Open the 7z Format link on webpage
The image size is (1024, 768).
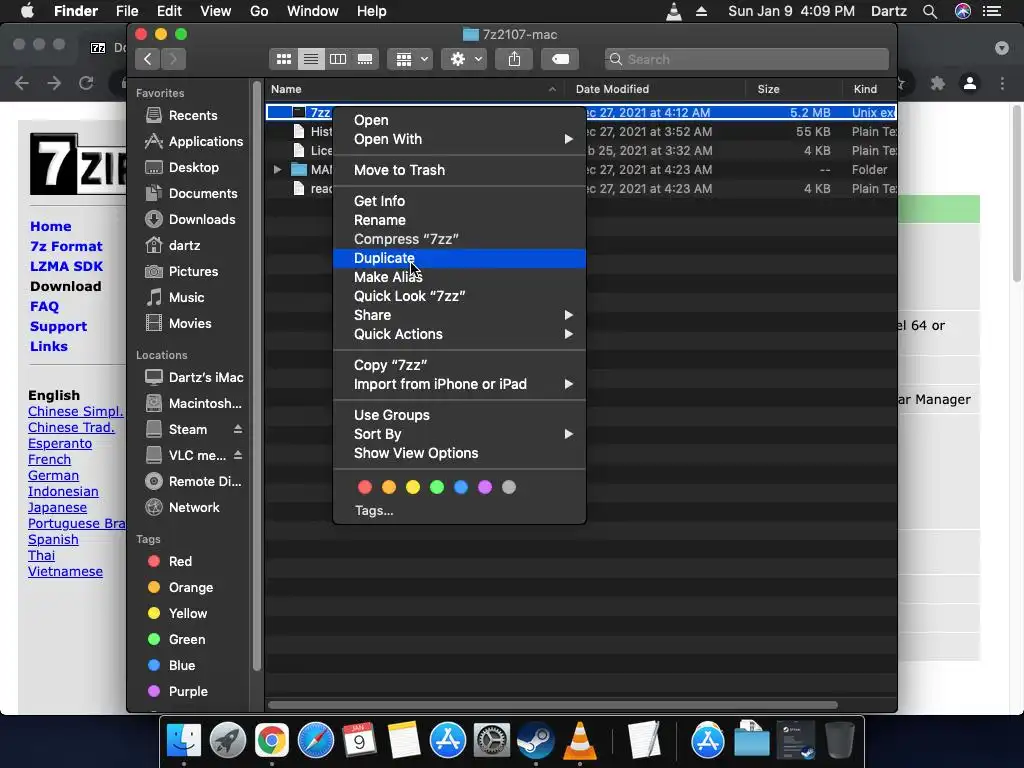pos(66,247)
